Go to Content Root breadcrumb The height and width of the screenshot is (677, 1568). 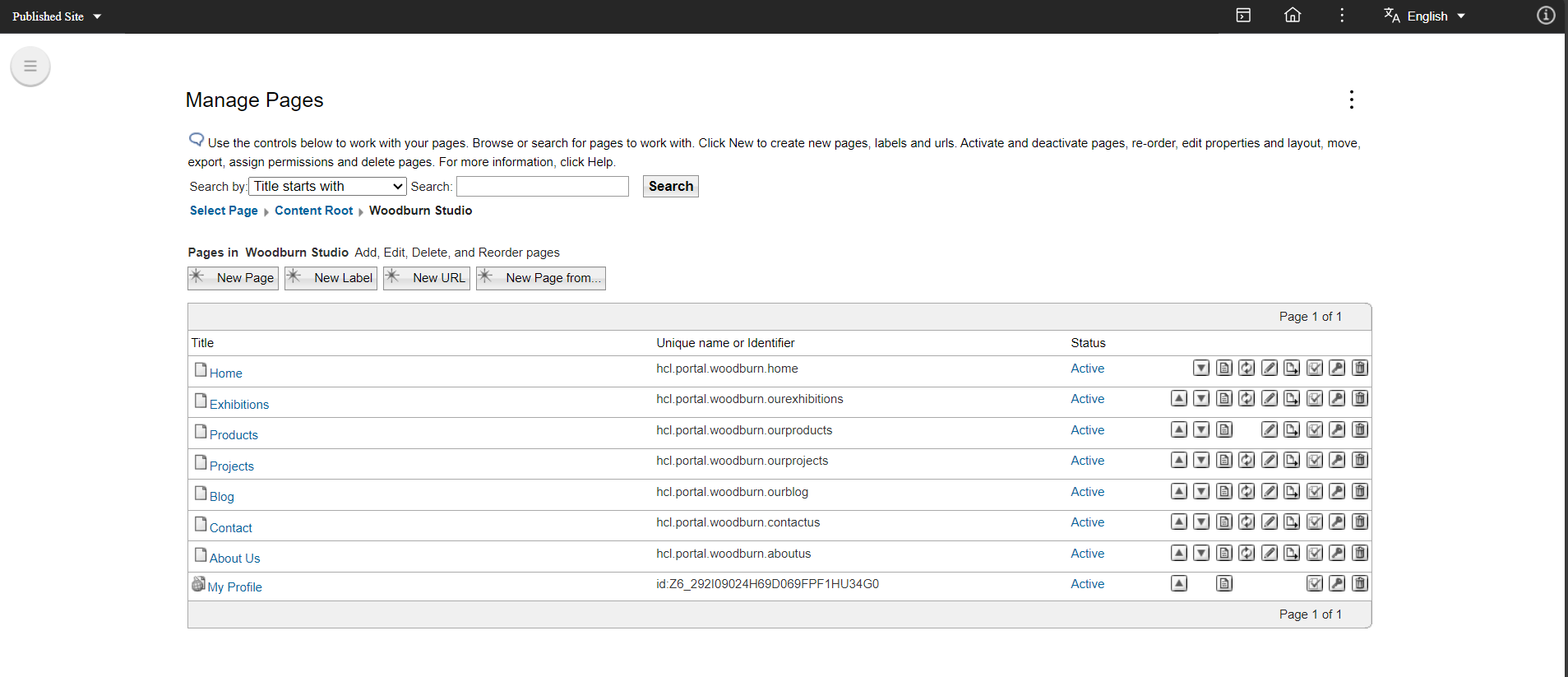pyautogui.click(x=313, y=211)
